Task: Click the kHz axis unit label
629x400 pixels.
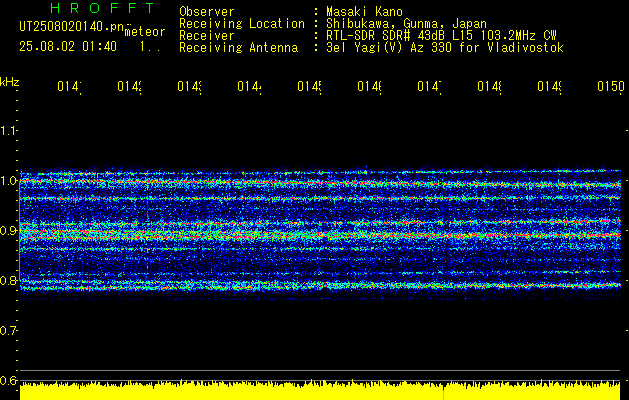Action: coord(9,82)
